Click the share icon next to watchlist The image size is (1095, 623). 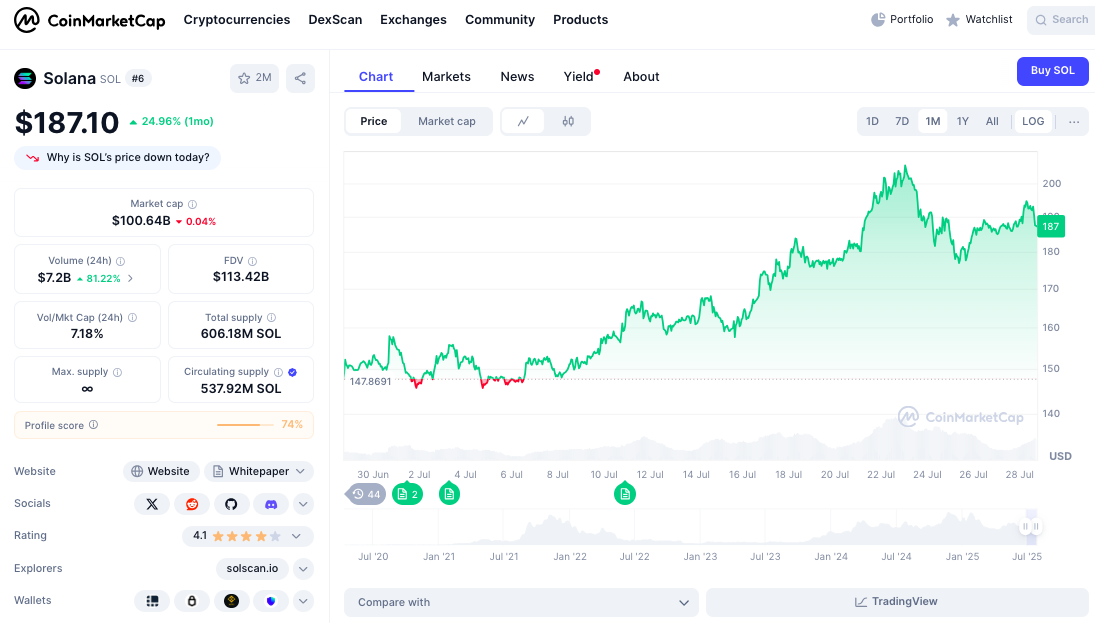[300, 78]
